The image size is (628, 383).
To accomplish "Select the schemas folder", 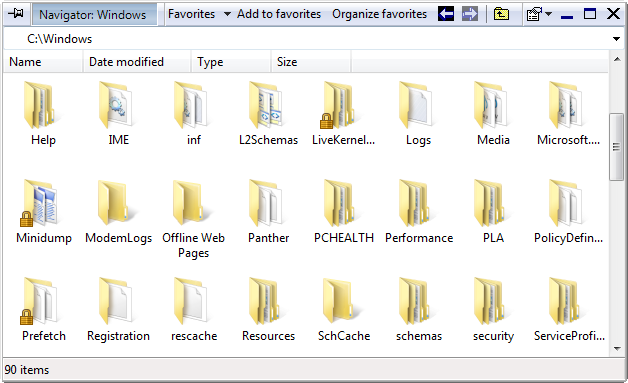I will click(x=418, y=310).
